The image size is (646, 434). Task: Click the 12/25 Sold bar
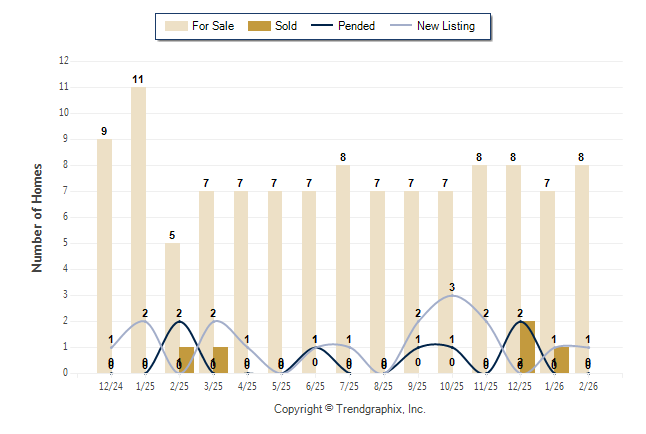(x=527, y=347)
